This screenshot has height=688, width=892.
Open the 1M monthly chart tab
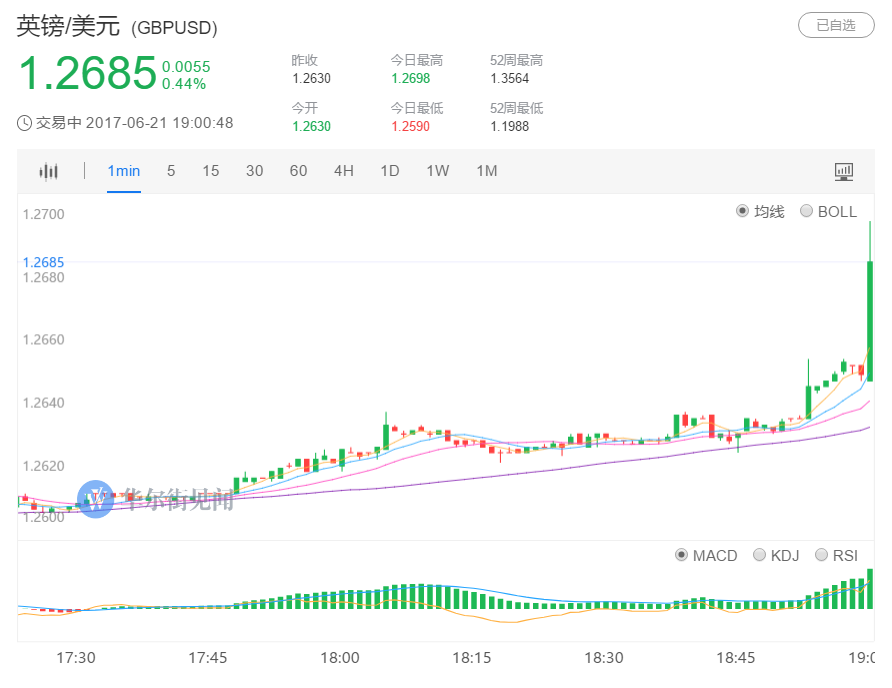486,171
